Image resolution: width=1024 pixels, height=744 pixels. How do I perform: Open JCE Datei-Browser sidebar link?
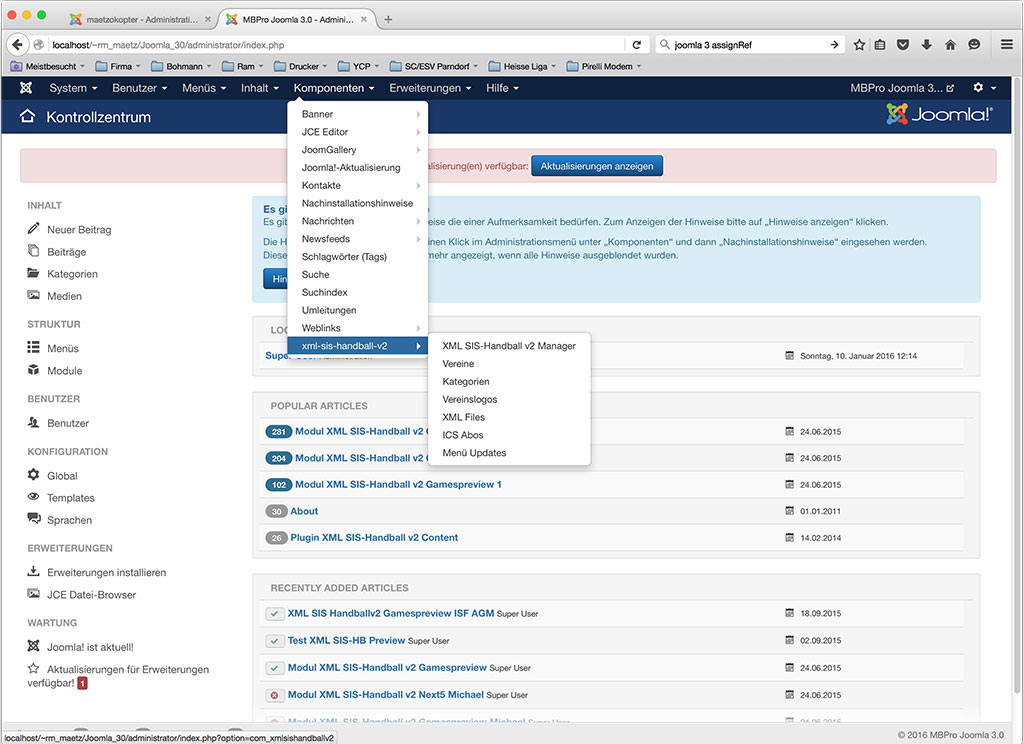(91, 594)
